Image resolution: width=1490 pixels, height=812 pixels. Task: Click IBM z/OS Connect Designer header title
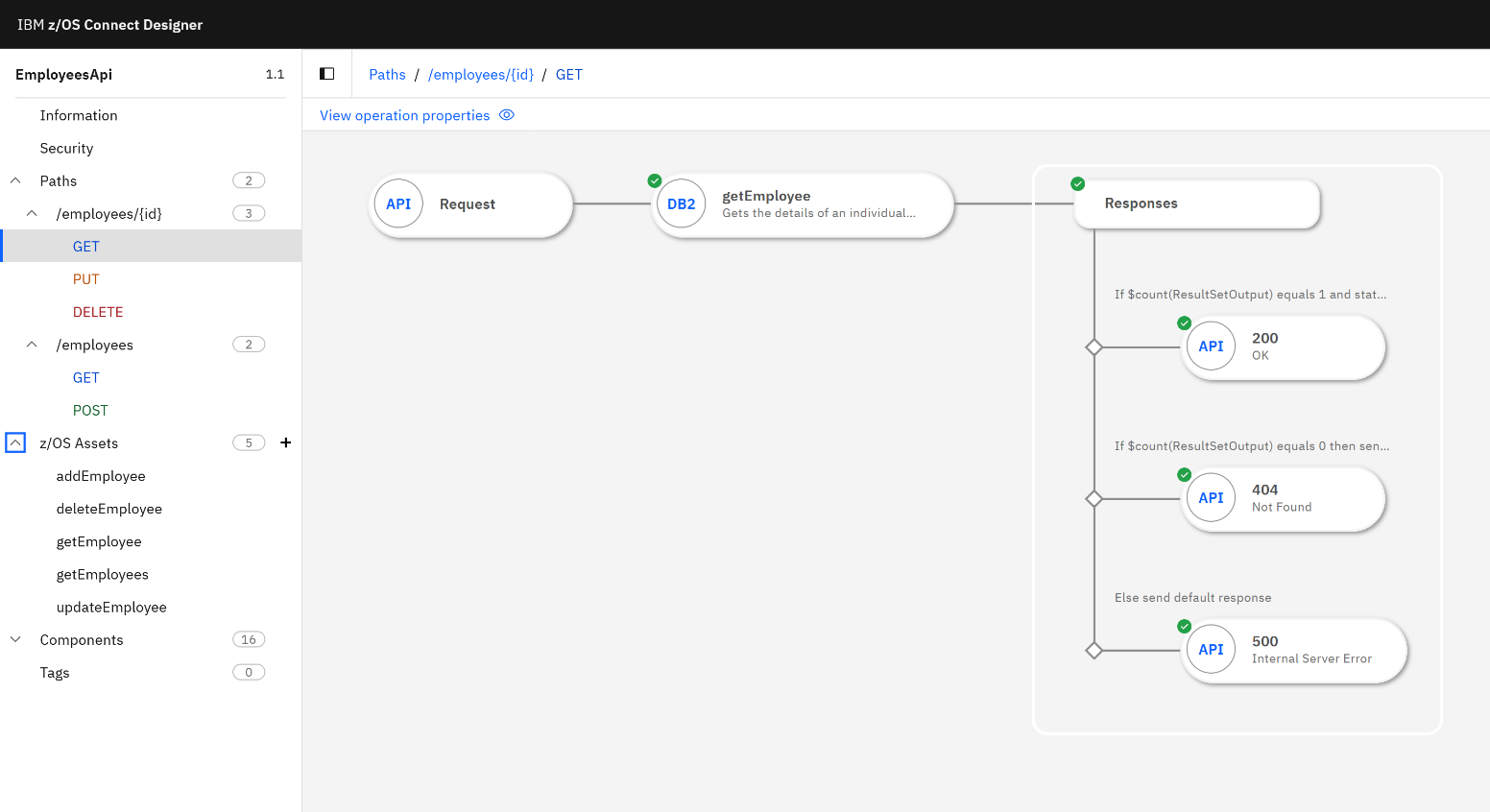click(x=109, y=25)
